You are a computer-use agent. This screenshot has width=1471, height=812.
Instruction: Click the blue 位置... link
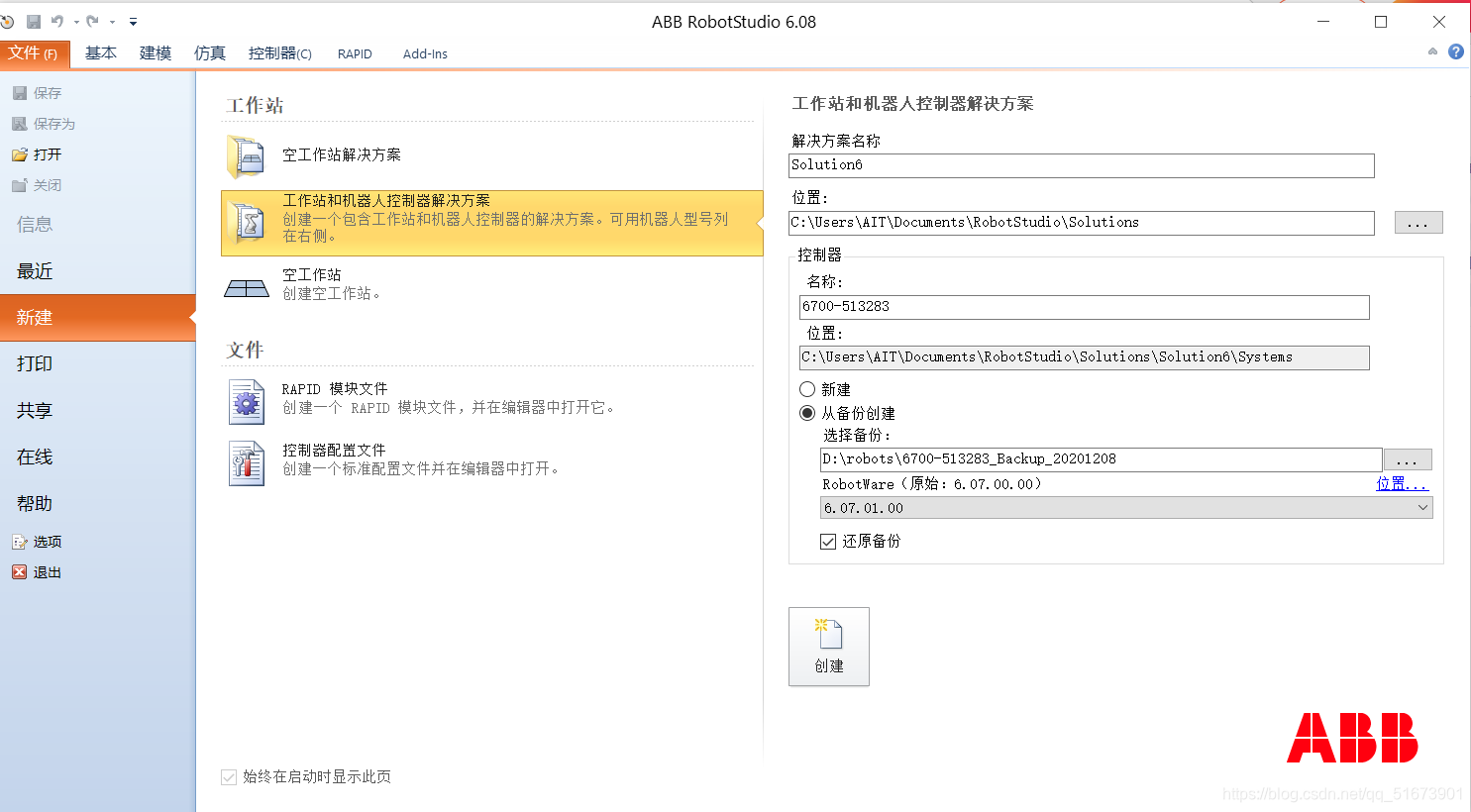coord(1402,484)
